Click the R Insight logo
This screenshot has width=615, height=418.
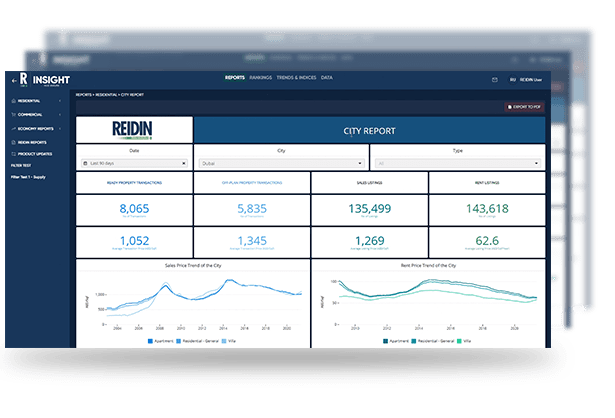[x=45, y=80]
